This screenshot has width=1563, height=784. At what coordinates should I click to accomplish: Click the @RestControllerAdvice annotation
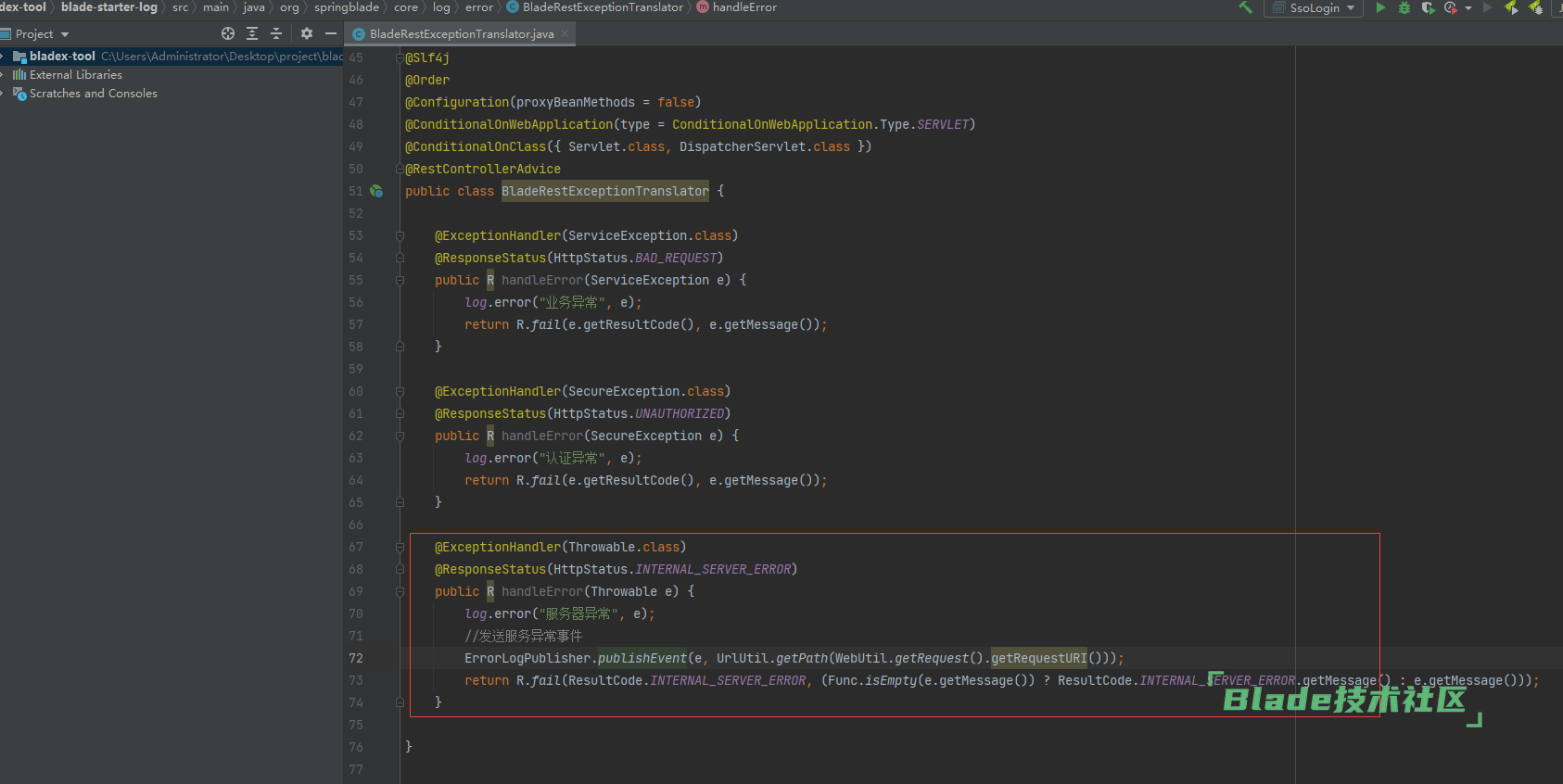(483, 169)
